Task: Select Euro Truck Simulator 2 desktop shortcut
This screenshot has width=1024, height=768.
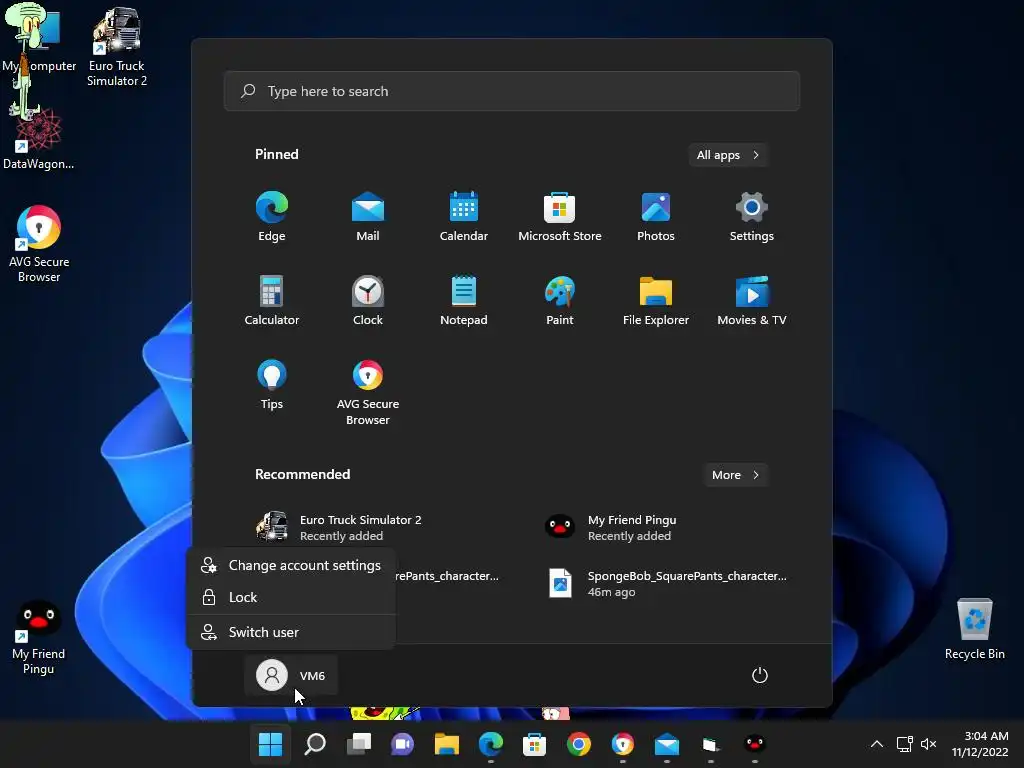Action: pos(117,47)
